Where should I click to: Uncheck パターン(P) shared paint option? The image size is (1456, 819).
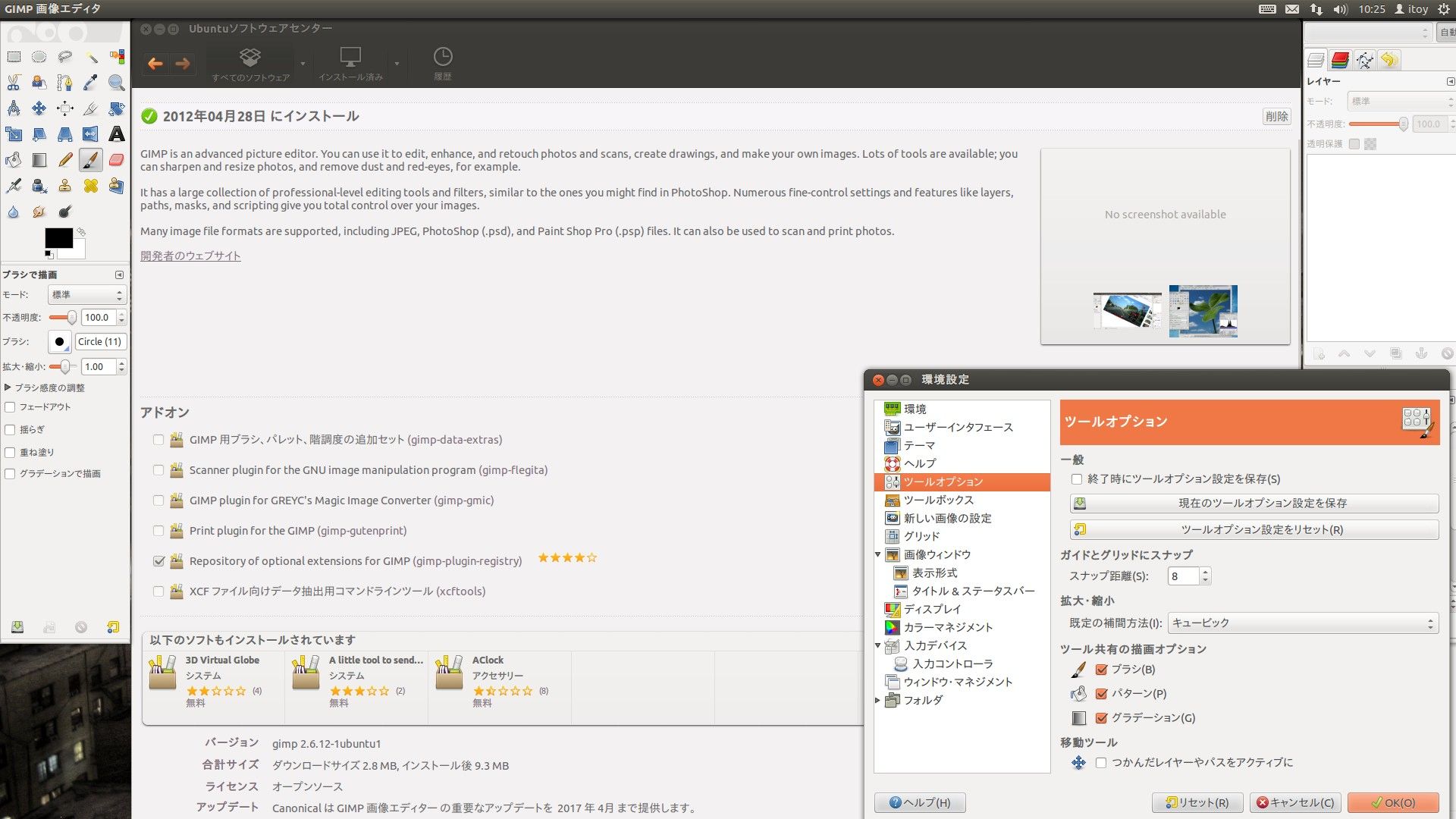pos(1102,694)
